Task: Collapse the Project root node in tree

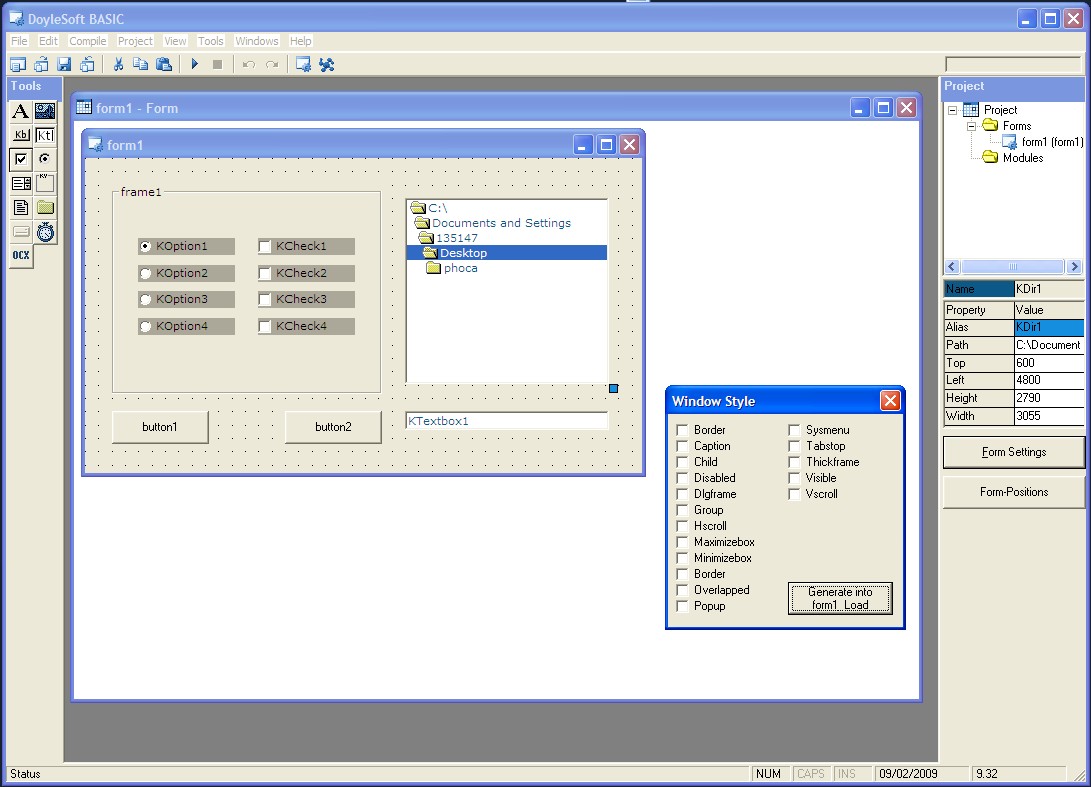Action: click(x=953, y=110)
